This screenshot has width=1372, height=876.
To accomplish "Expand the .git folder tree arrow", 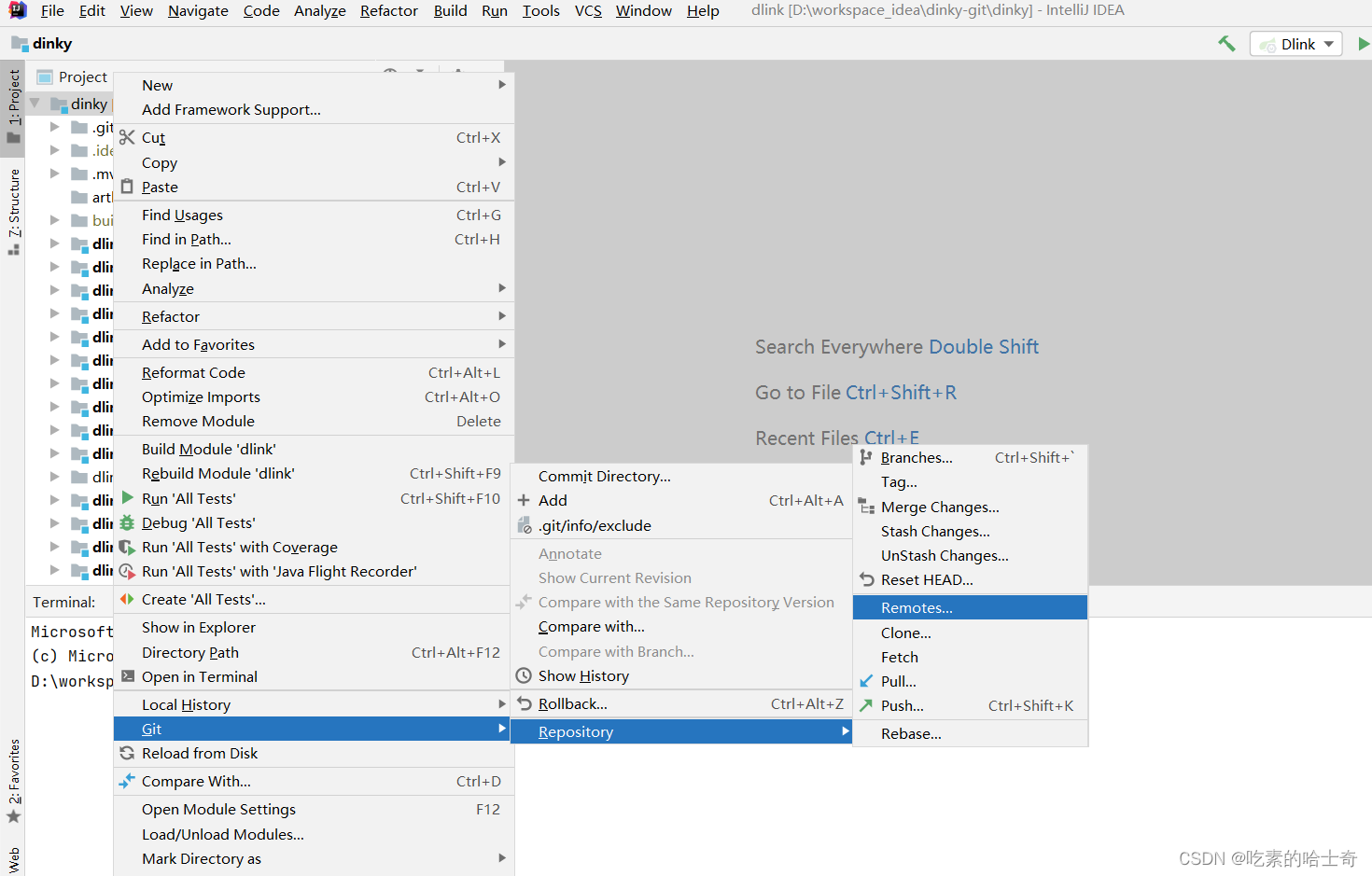I will pyautogui.click(x=54, y=127).
